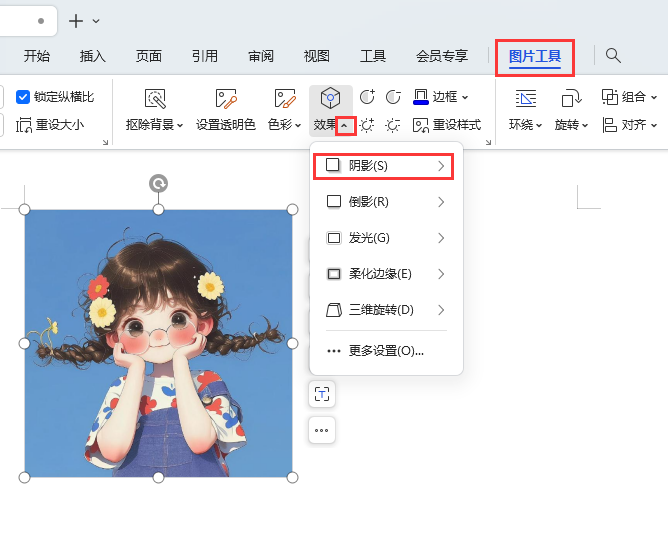Open the picture style dialog launcher
Viewport: 668px width, 555px height.
coord(488,142)
